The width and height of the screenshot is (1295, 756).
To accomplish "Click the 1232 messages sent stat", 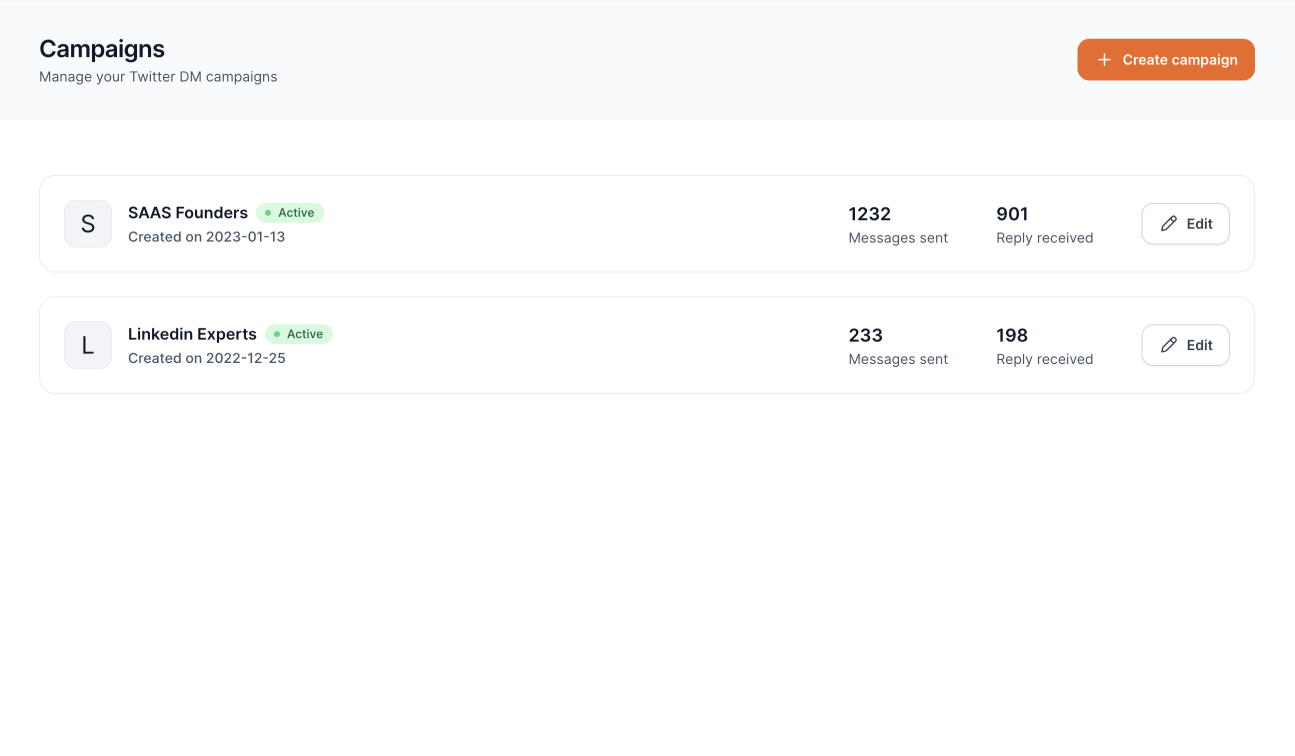I will pyautogui.click(x=869, y=214).
